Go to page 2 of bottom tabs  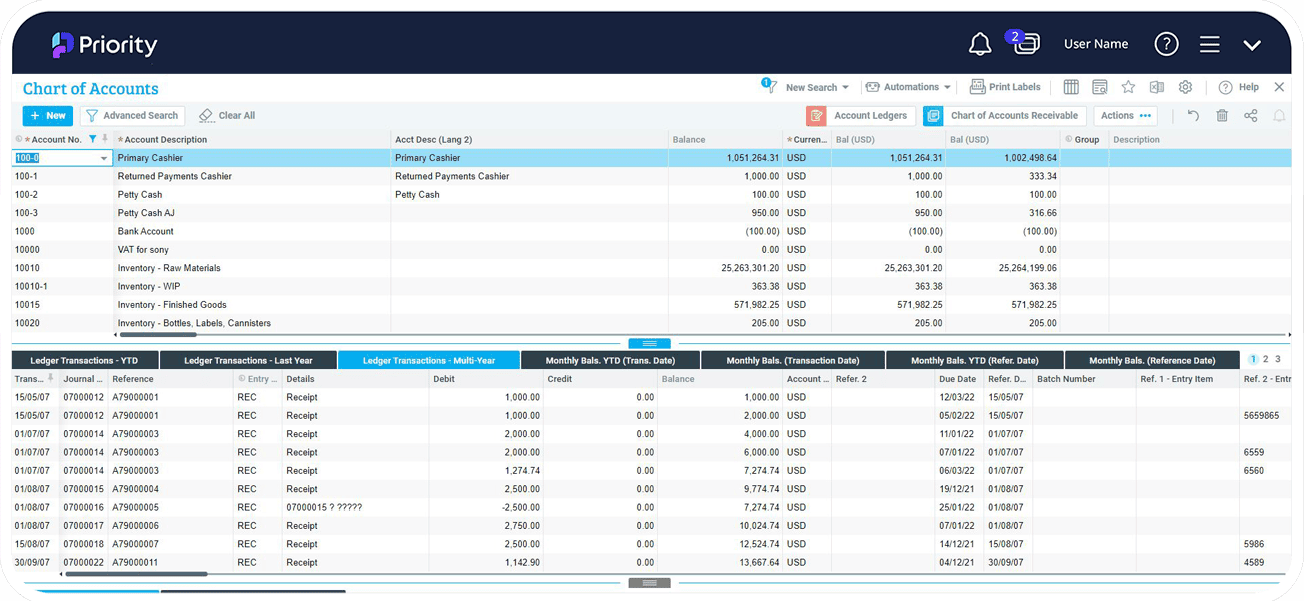[1266, 359]
